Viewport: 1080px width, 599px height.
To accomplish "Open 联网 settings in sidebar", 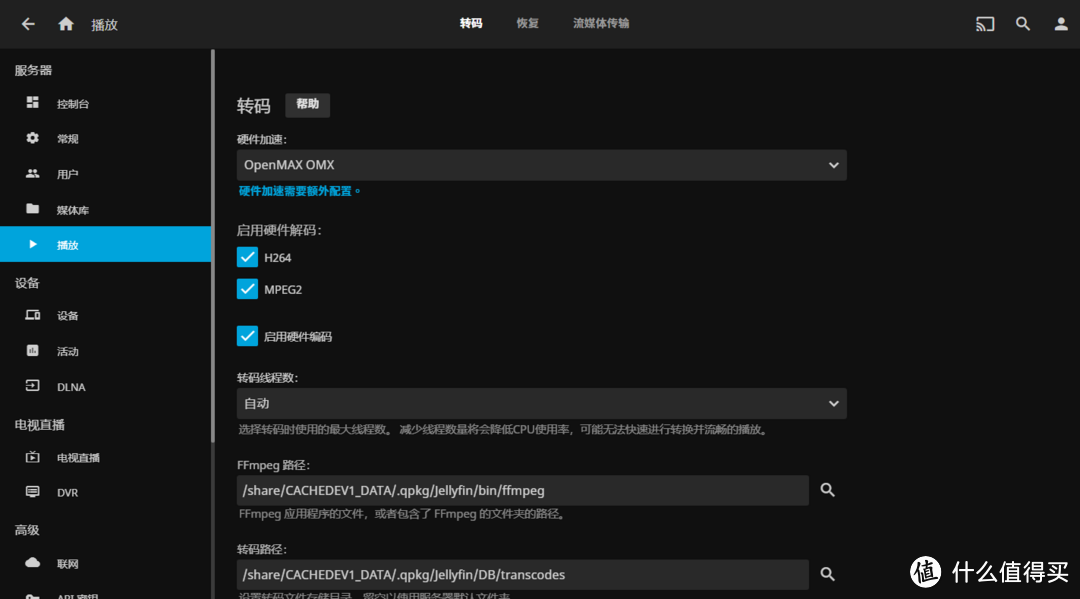I will coord(105,563).
